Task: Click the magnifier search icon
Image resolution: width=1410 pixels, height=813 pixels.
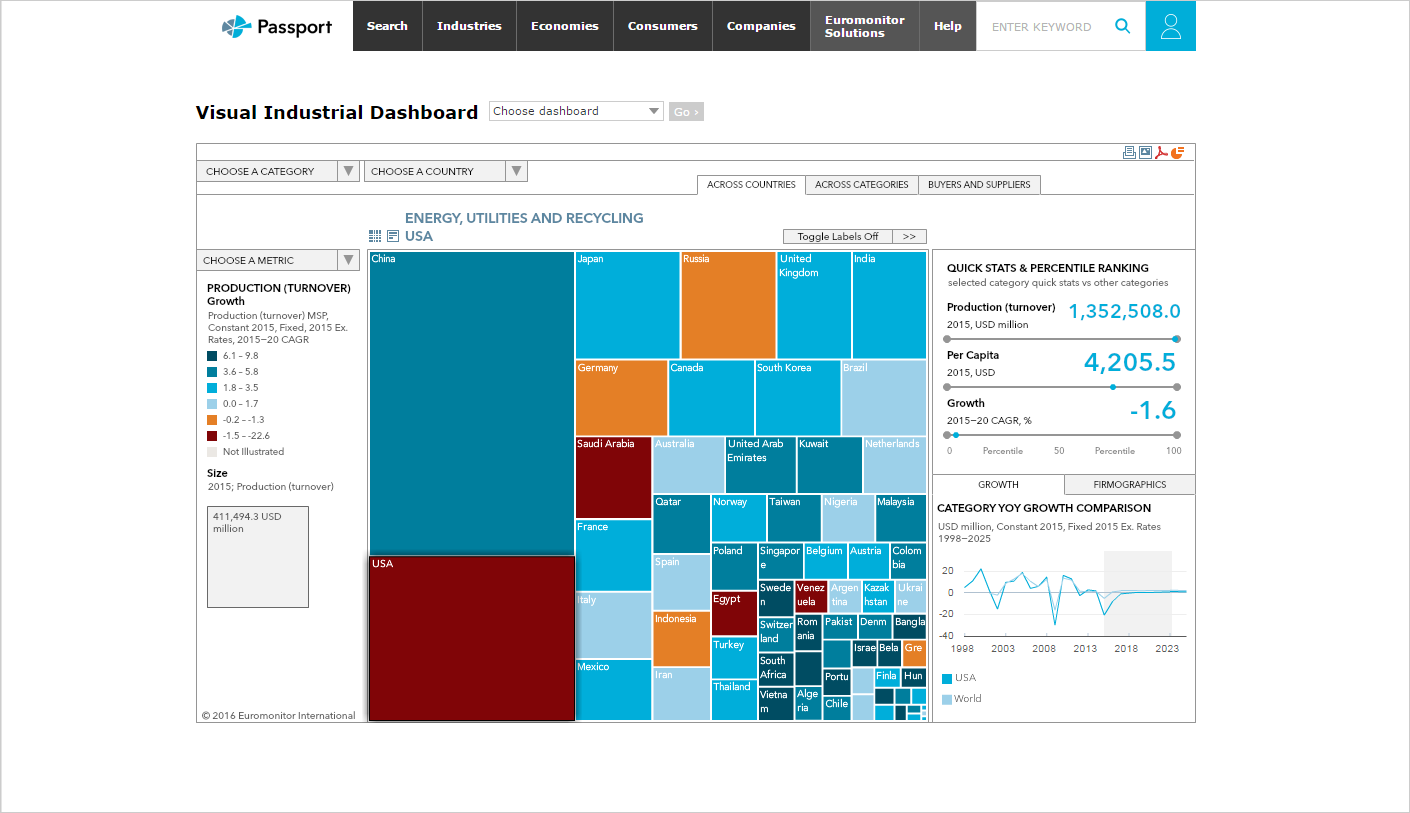Action: [x=1123, y=26]
